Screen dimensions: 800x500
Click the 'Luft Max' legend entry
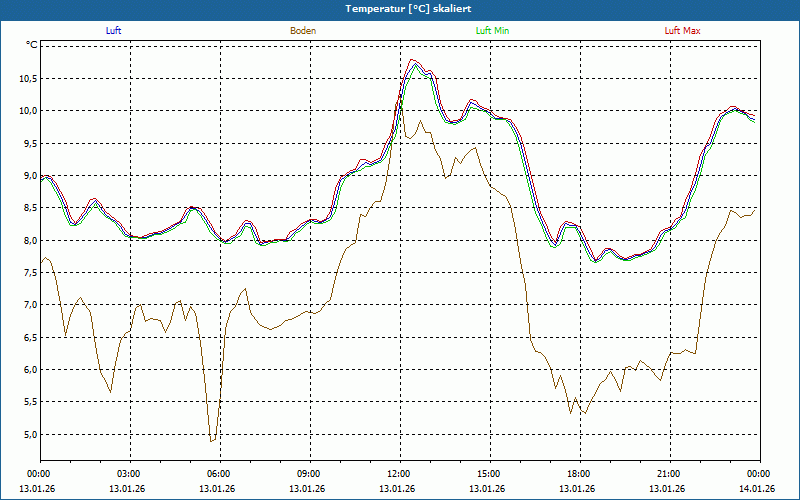tap(683, 31)
